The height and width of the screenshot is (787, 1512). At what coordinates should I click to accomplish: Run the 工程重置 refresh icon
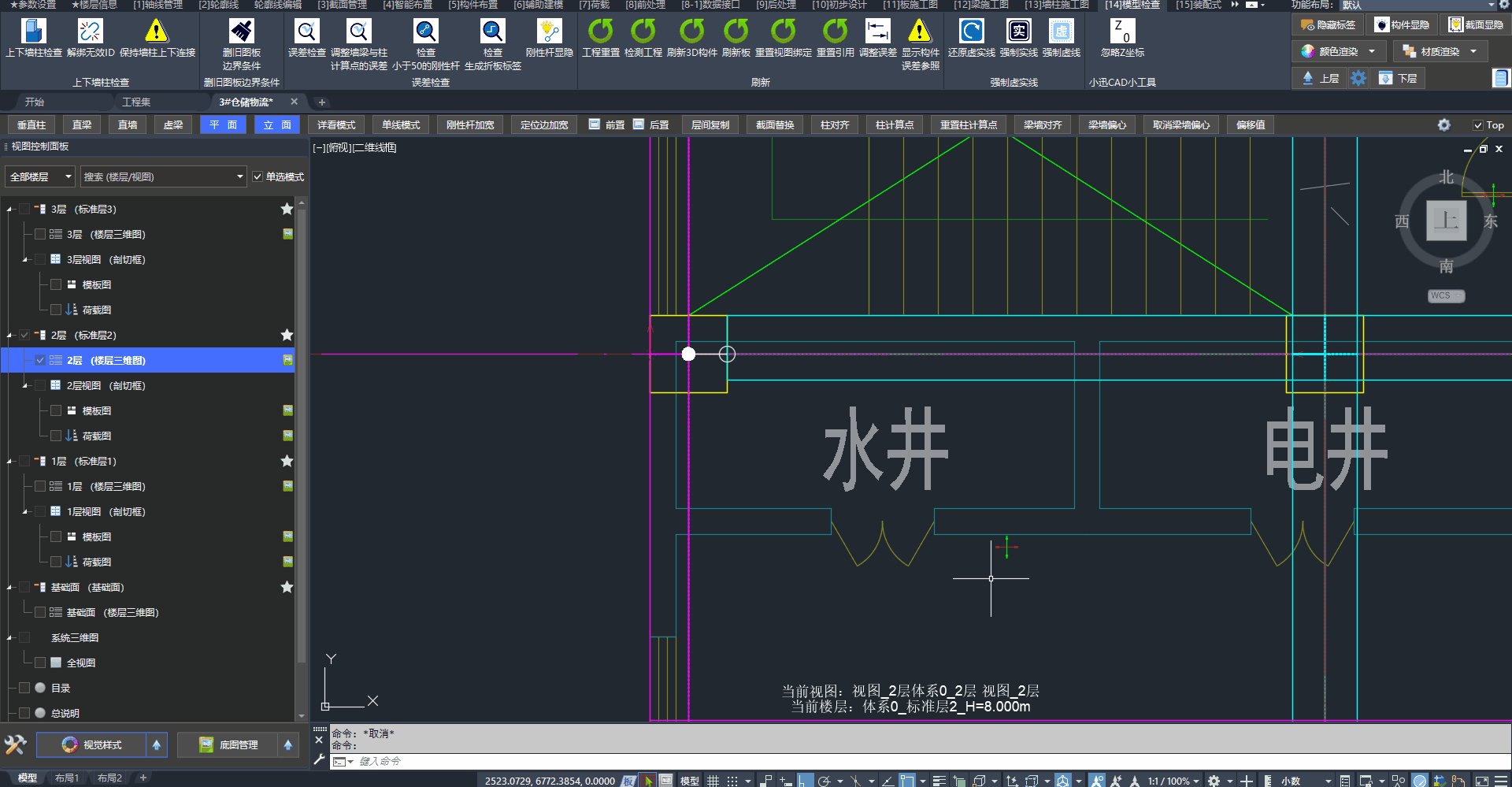(x=600, y=32)
